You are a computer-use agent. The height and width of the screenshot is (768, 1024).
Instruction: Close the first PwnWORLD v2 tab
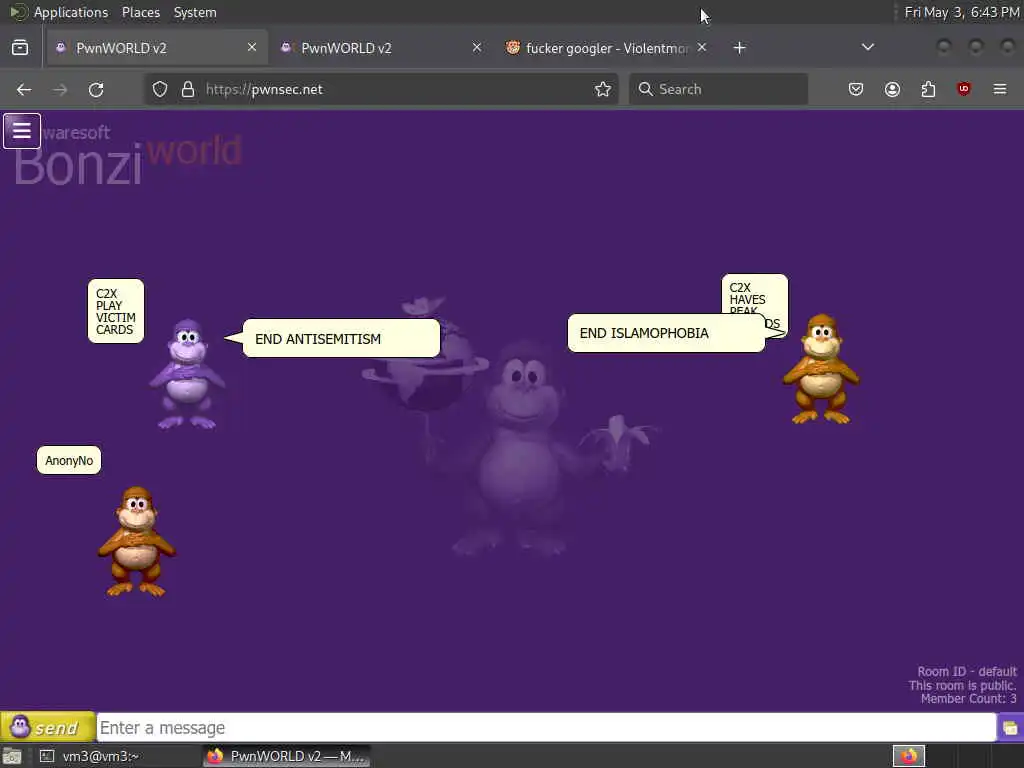pos(251,47)
